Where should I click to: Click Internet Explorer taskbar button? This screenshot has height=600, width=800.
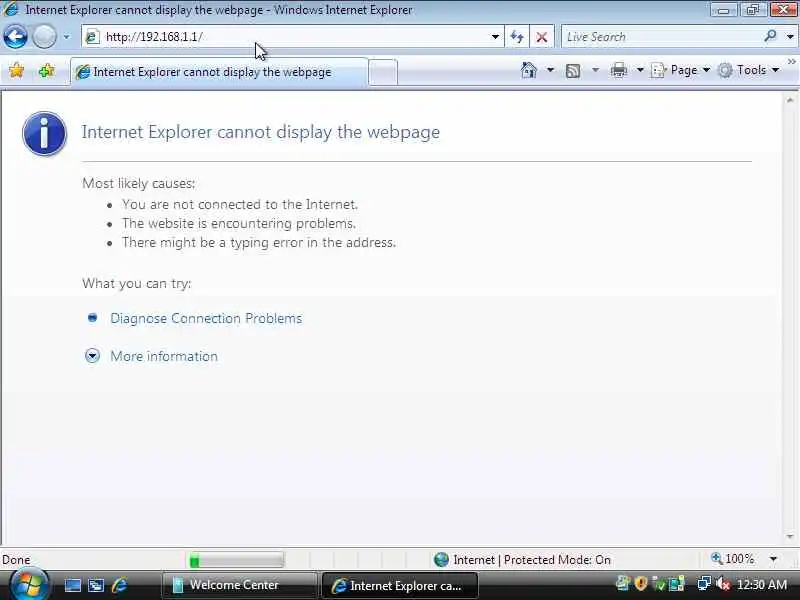pyautogui.click(x=399, y=586)
